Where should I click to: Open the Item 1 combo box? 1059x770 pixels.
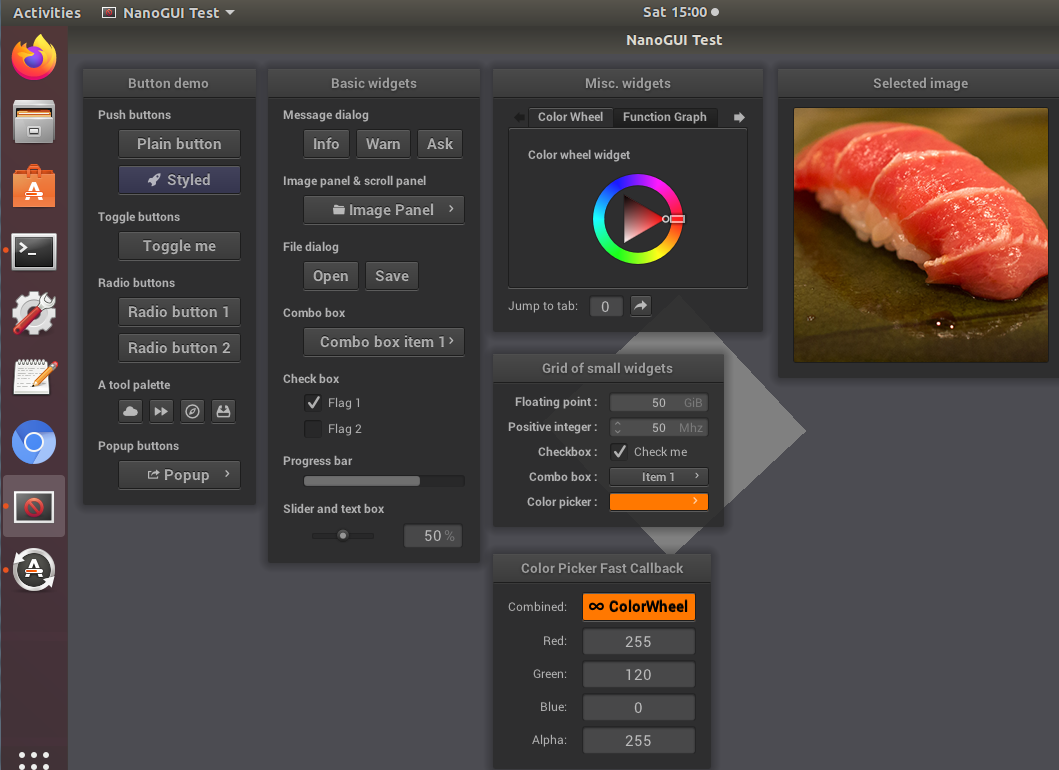pos(658,477)
